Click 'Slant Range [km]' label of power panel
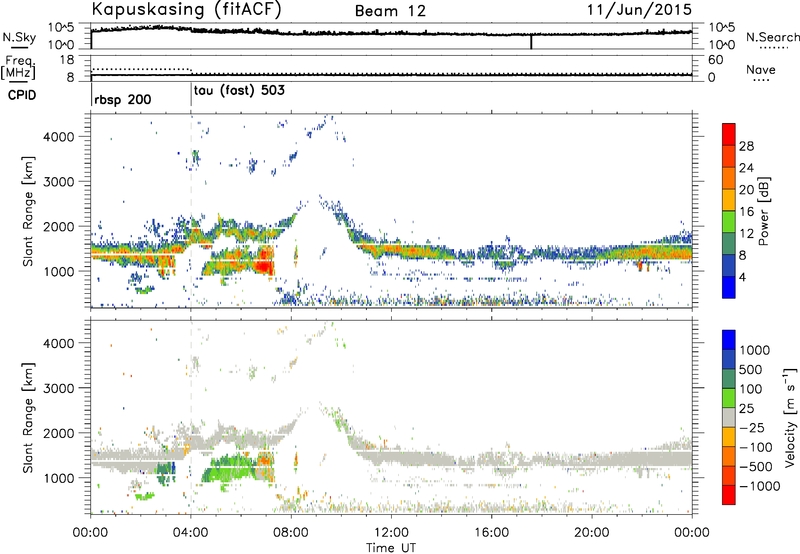The height and width of the screenshot is (554, 800). (x=29, y=211)
